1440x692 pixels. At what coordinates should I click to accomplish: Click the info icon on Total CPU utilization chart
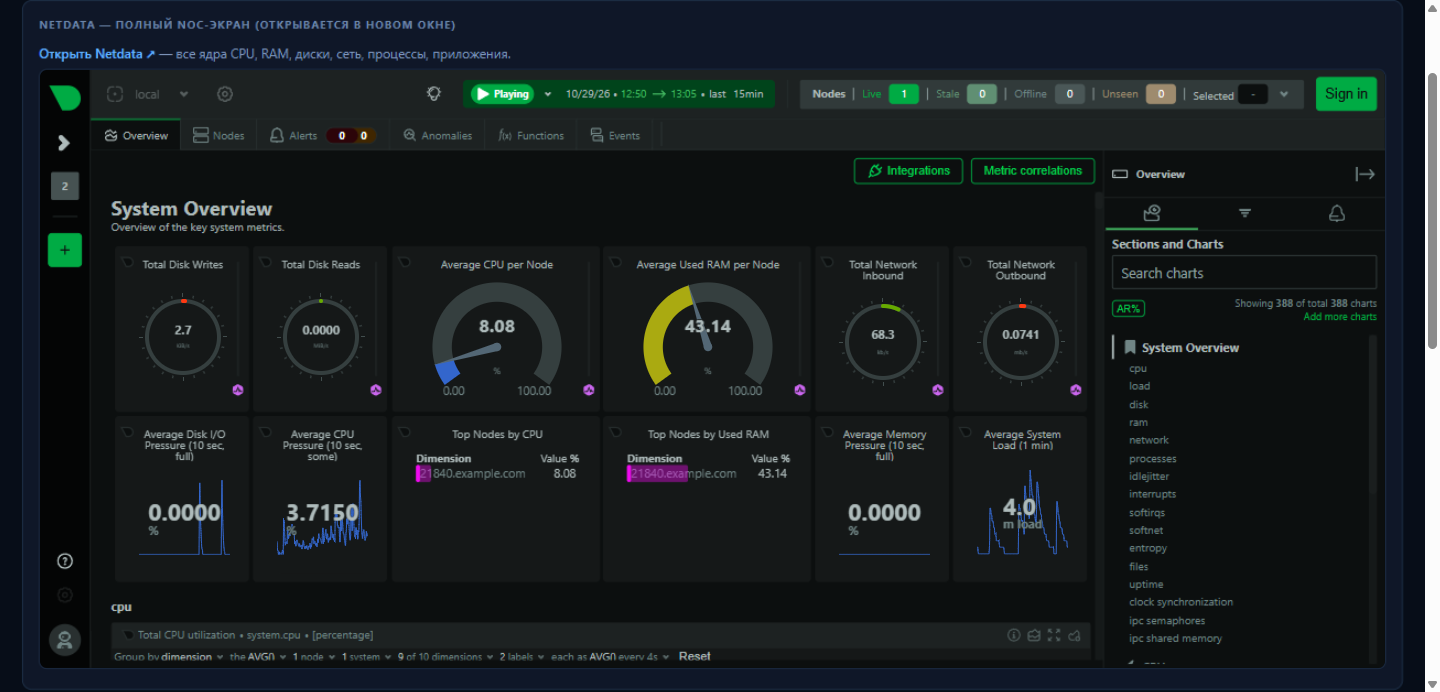pyautogui.click(x=1013, y=635)
